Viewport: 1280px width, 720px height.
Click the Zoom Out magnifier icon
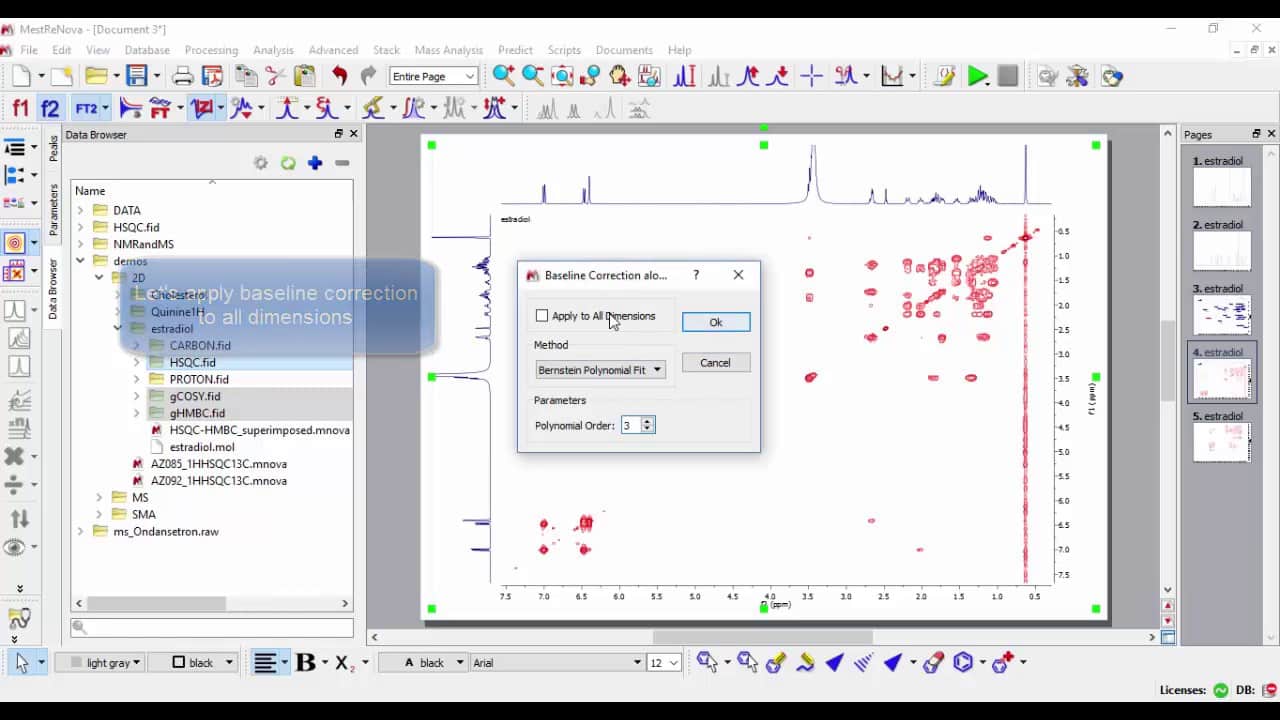[533, 76]
